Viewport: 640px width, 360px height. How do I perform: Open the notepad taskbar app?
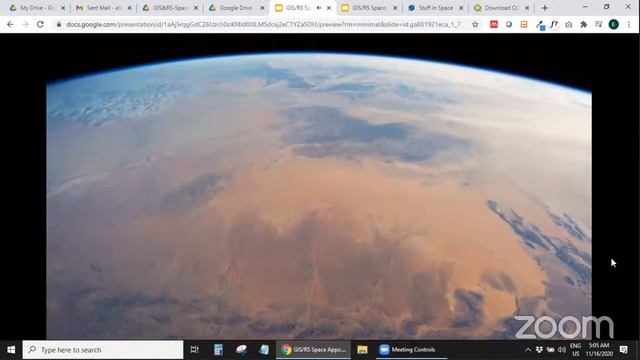click(264, 350)
